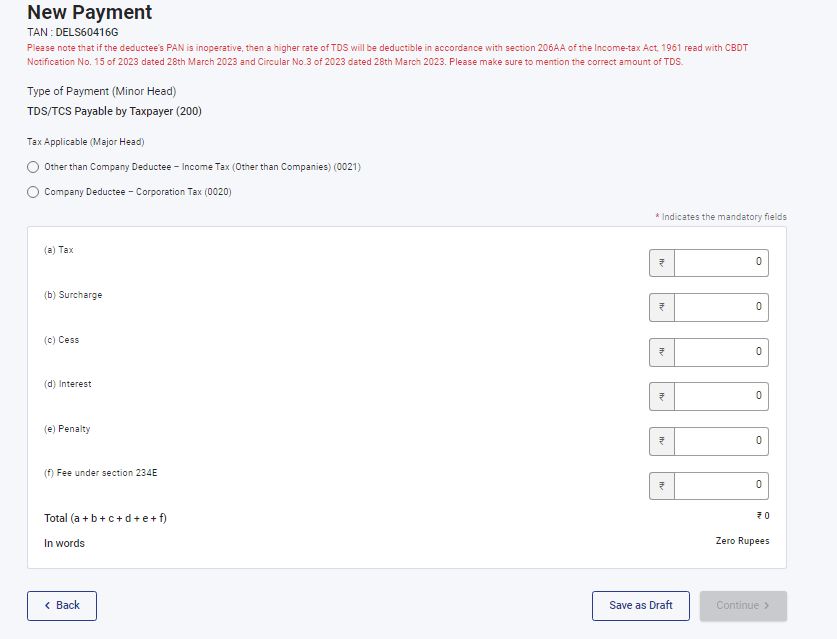Select Other than Company Deductee radio option
This screenshot has height=639, width=837.
[33, 167]
